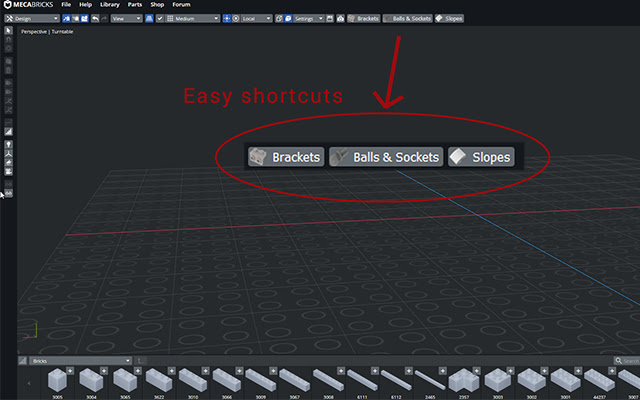
Task: Click the icon left of Bricks dropdown
Action: pyautogui.click(x=22, y=361)
